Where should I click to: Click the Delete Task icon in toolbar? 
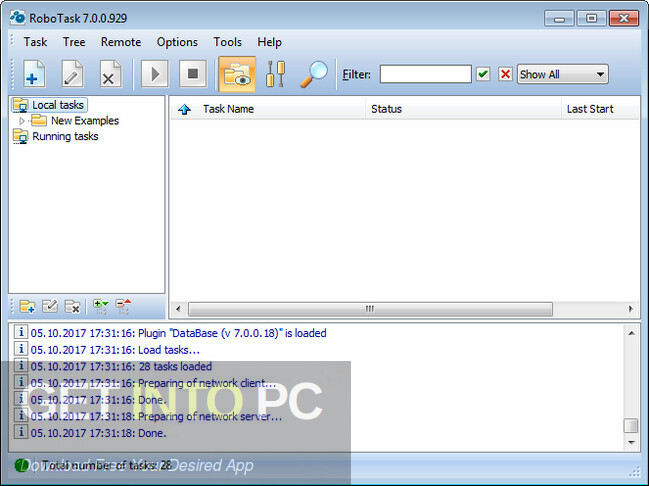click(110, 74)
